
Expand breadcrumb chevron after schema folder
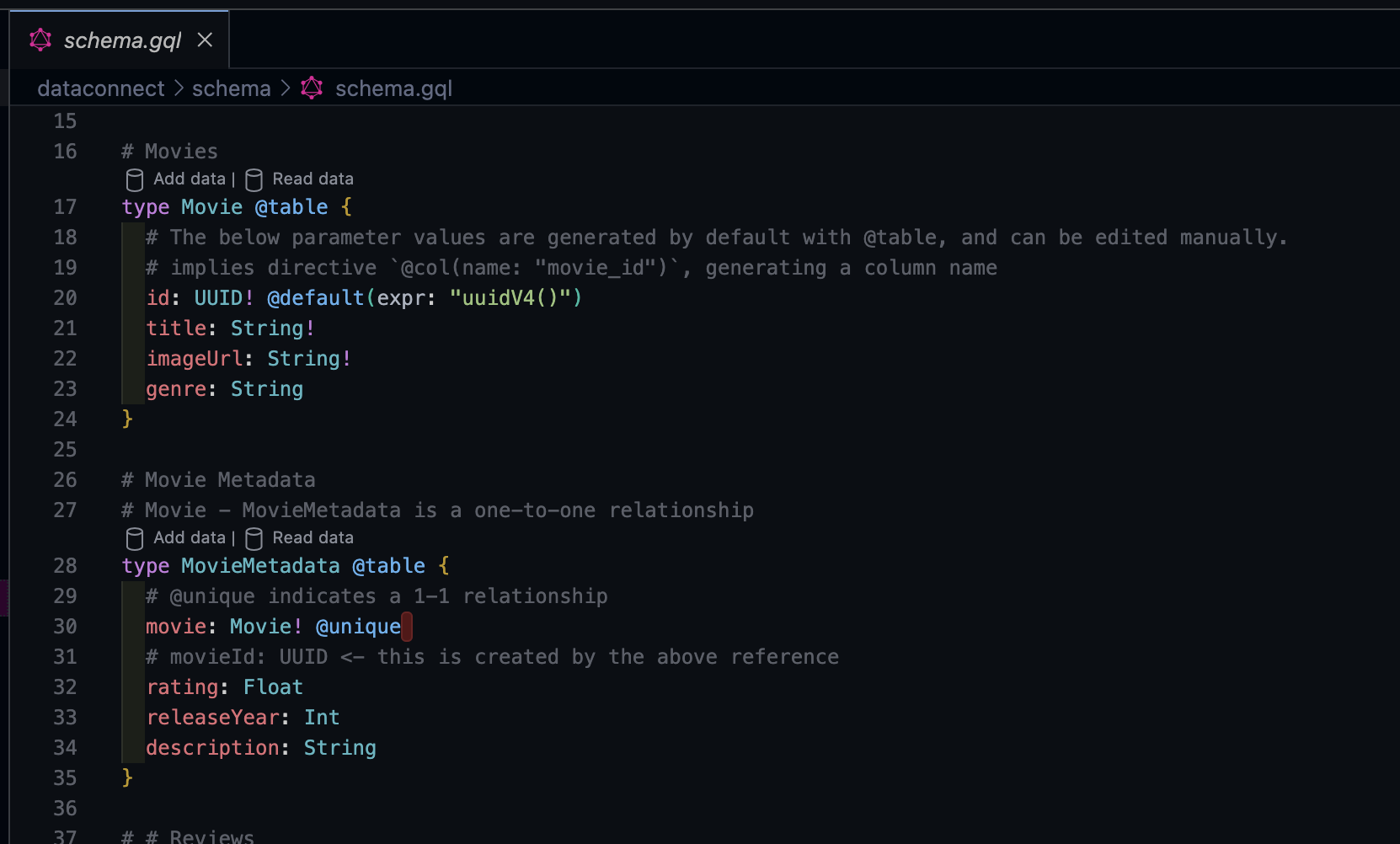pyautogui.click(x=286, y=88)
